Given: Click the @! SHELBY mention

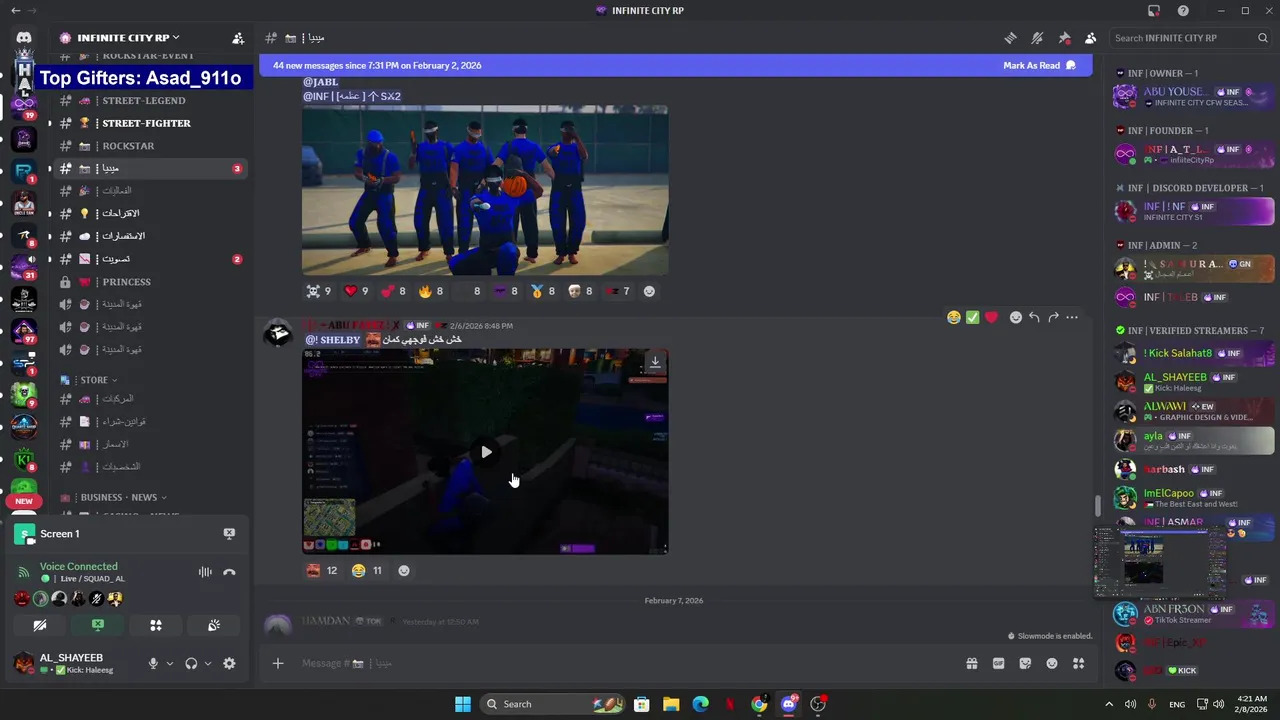Looking at the screenshot, I should pos(333,340).
